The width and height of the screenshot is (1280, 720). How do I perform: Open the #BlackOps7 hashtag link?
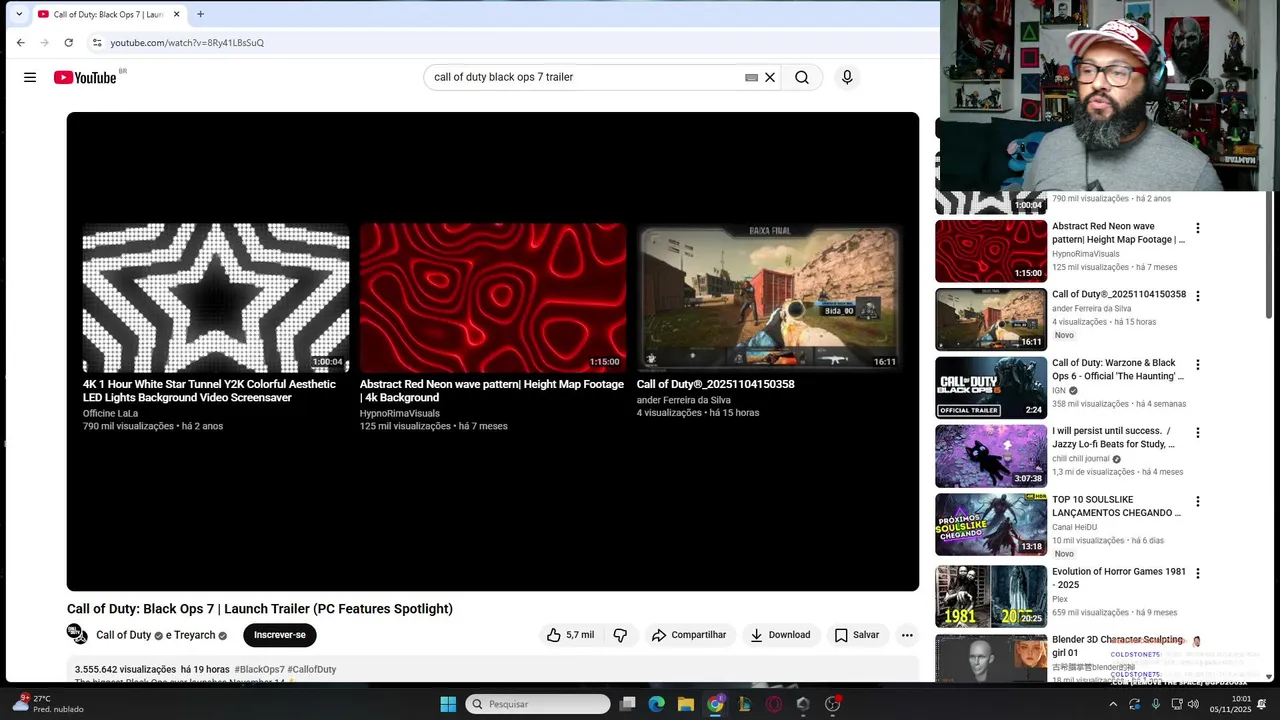tap(259, 669)
